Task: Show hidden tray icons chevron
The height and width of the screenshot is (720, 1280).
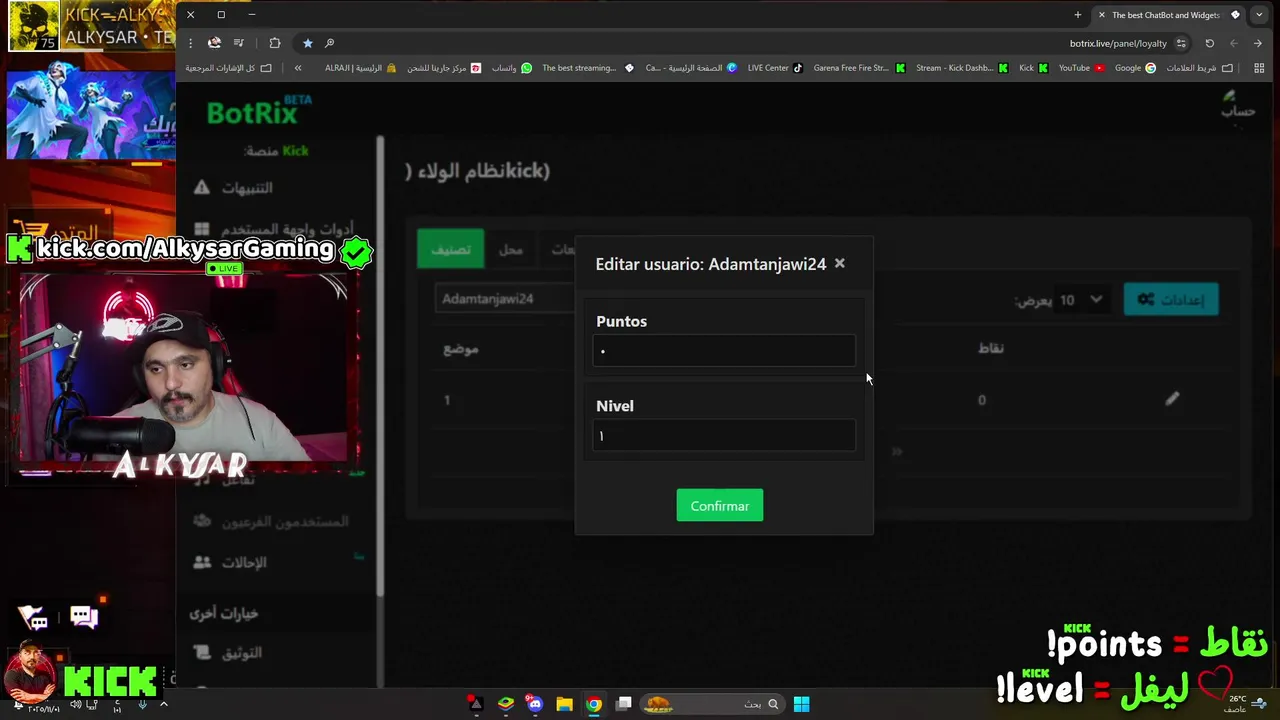Action: tap(164, 704)
